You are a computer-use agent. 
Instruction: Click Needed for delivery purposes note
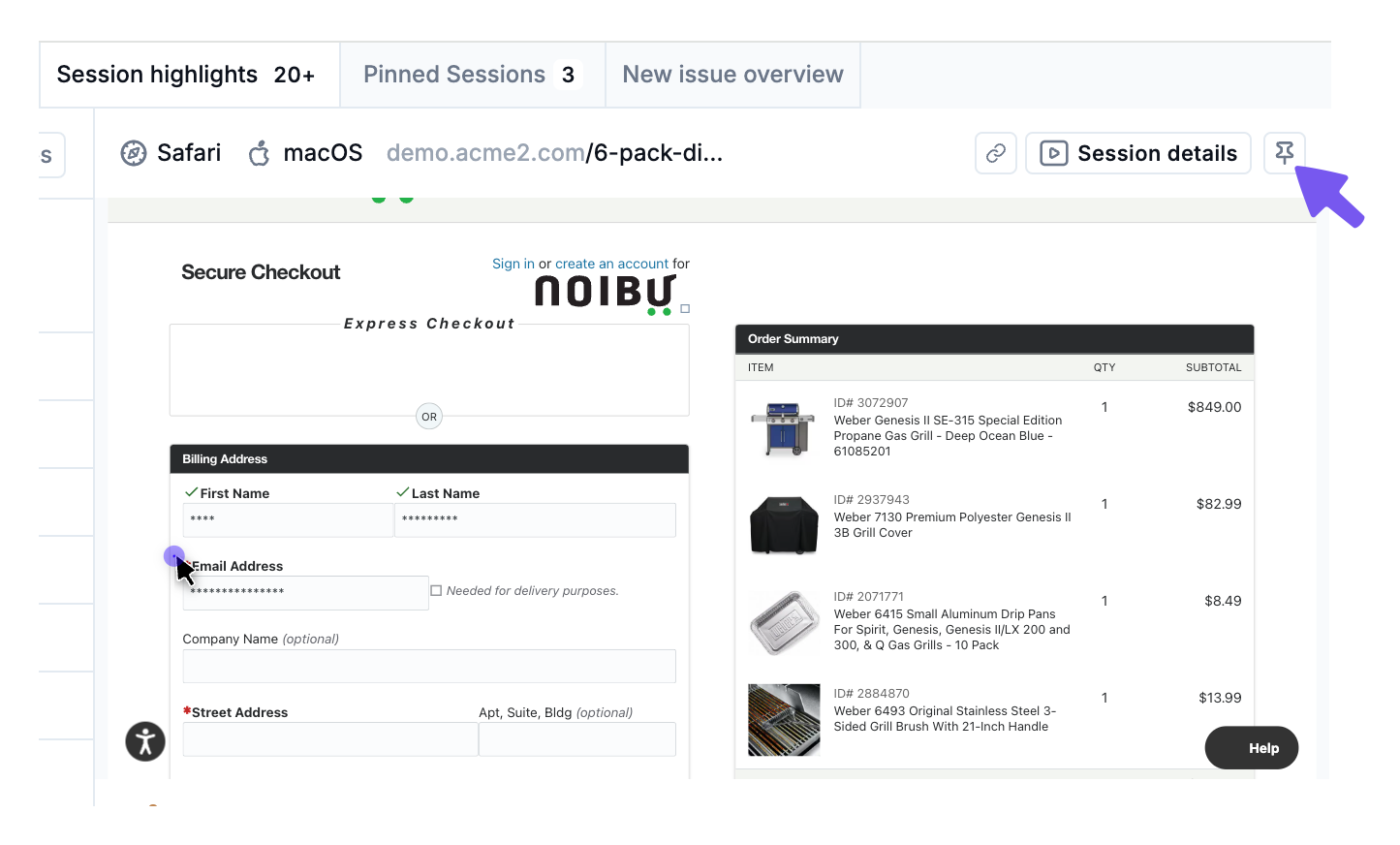coord(533,591)
